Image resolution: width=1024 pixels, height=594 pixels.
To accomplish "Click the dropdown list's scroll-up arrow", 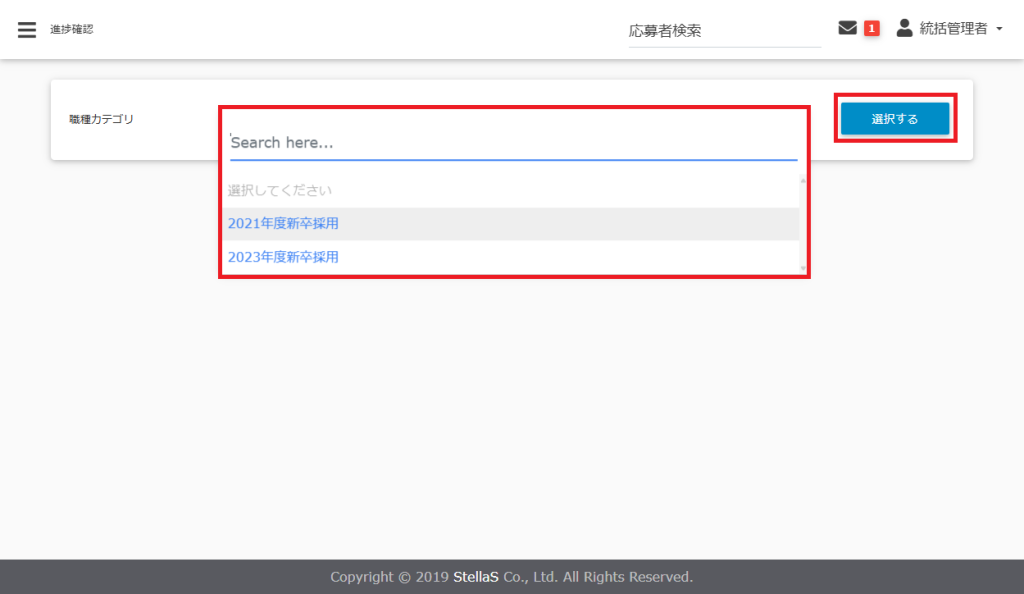I will point(803,181).
